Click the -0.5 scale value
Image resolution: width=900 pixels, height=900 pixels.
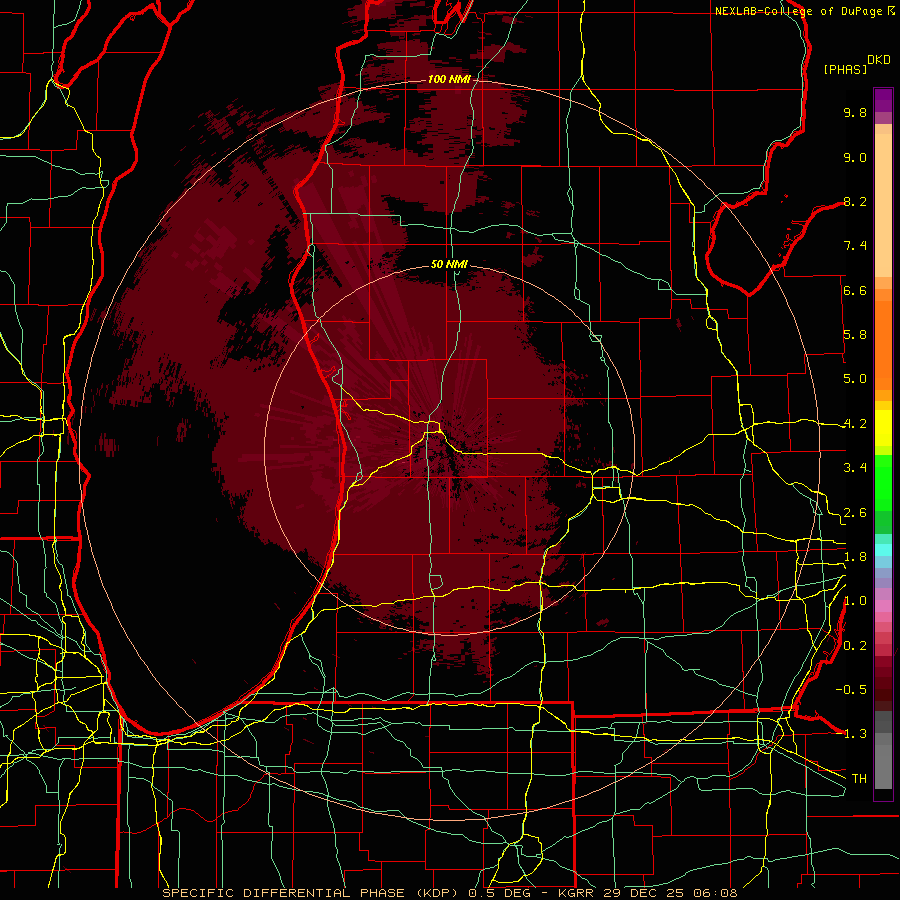(x=851, y=690)
